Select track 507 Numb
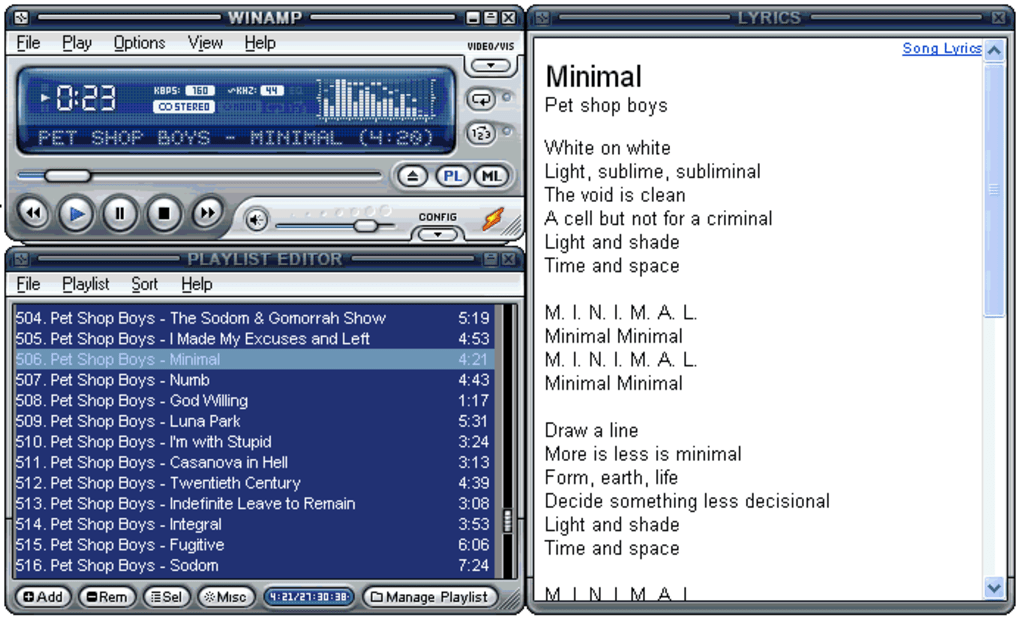 254,380
